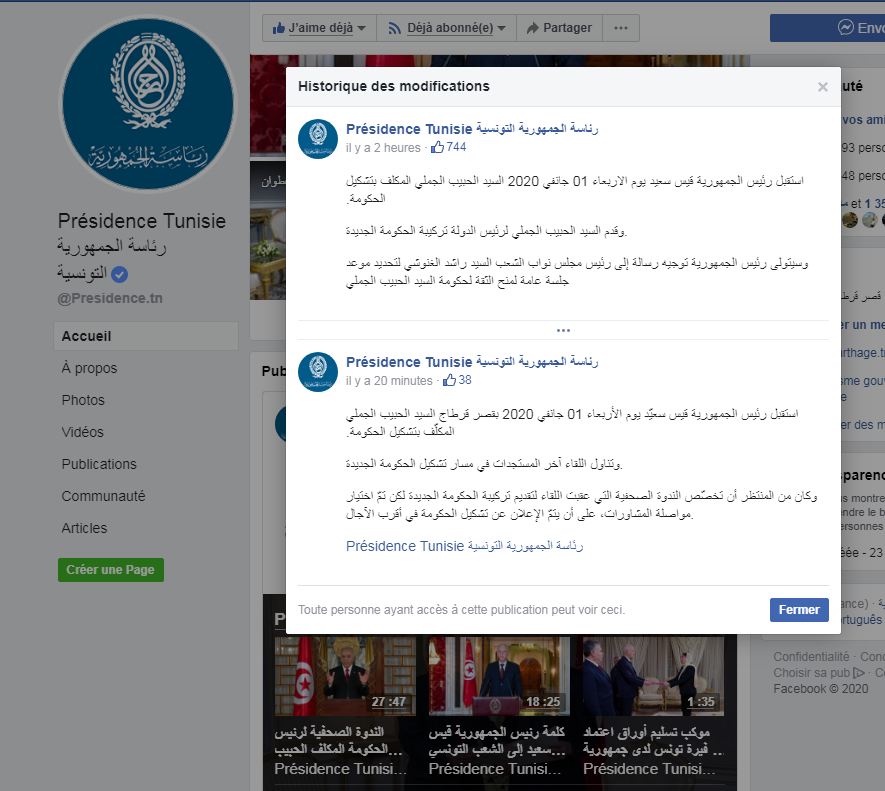Viewport: 885px width, 791px height.
Task: Click the thumbs-up icon showing 38 likes
Action: 449,380
